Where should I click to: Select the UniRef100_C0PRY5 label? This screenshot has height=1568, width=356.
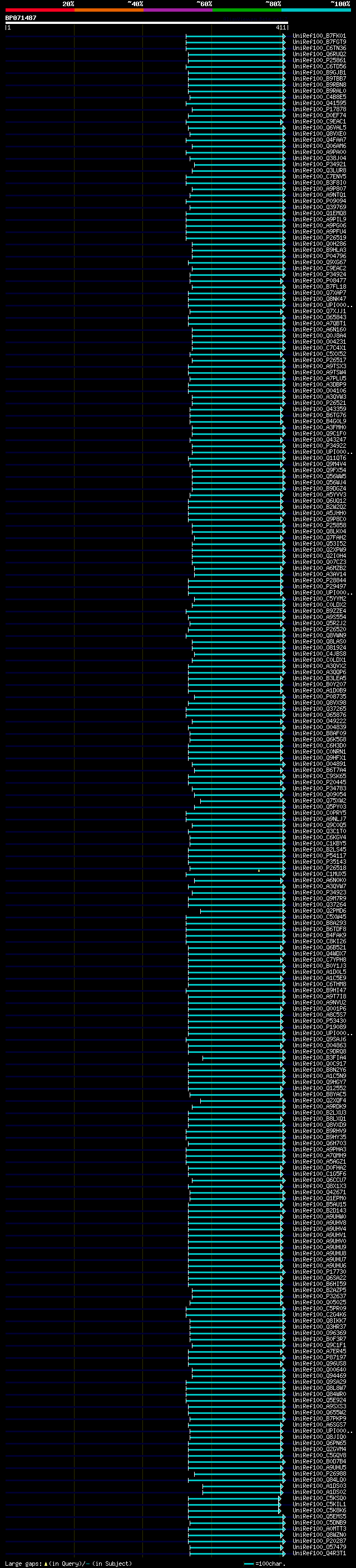coord(319,813)
